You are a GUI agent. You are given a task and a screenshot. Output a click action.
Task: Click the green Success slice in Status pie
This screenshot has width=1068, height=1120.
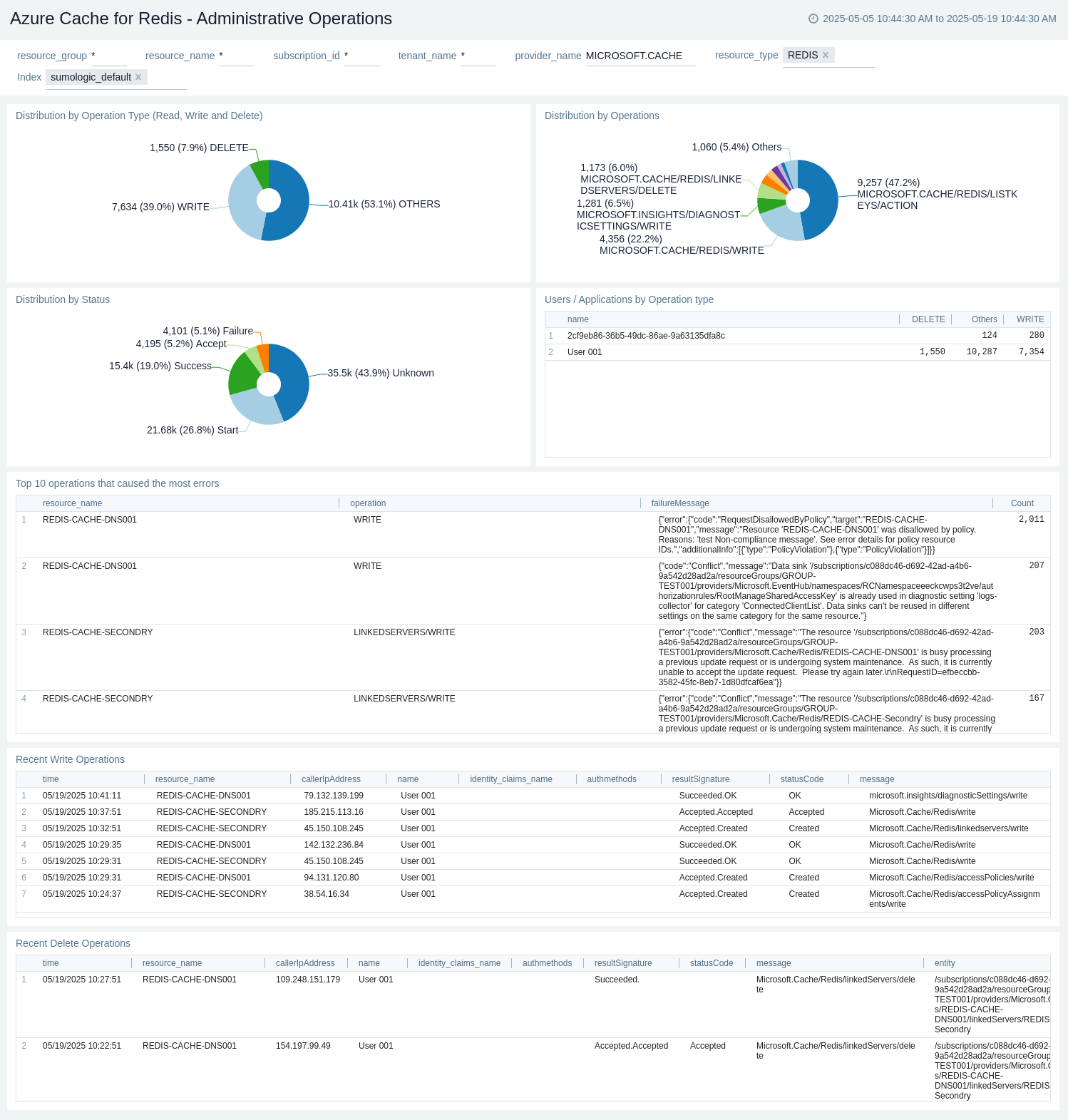tap(242, 374)
